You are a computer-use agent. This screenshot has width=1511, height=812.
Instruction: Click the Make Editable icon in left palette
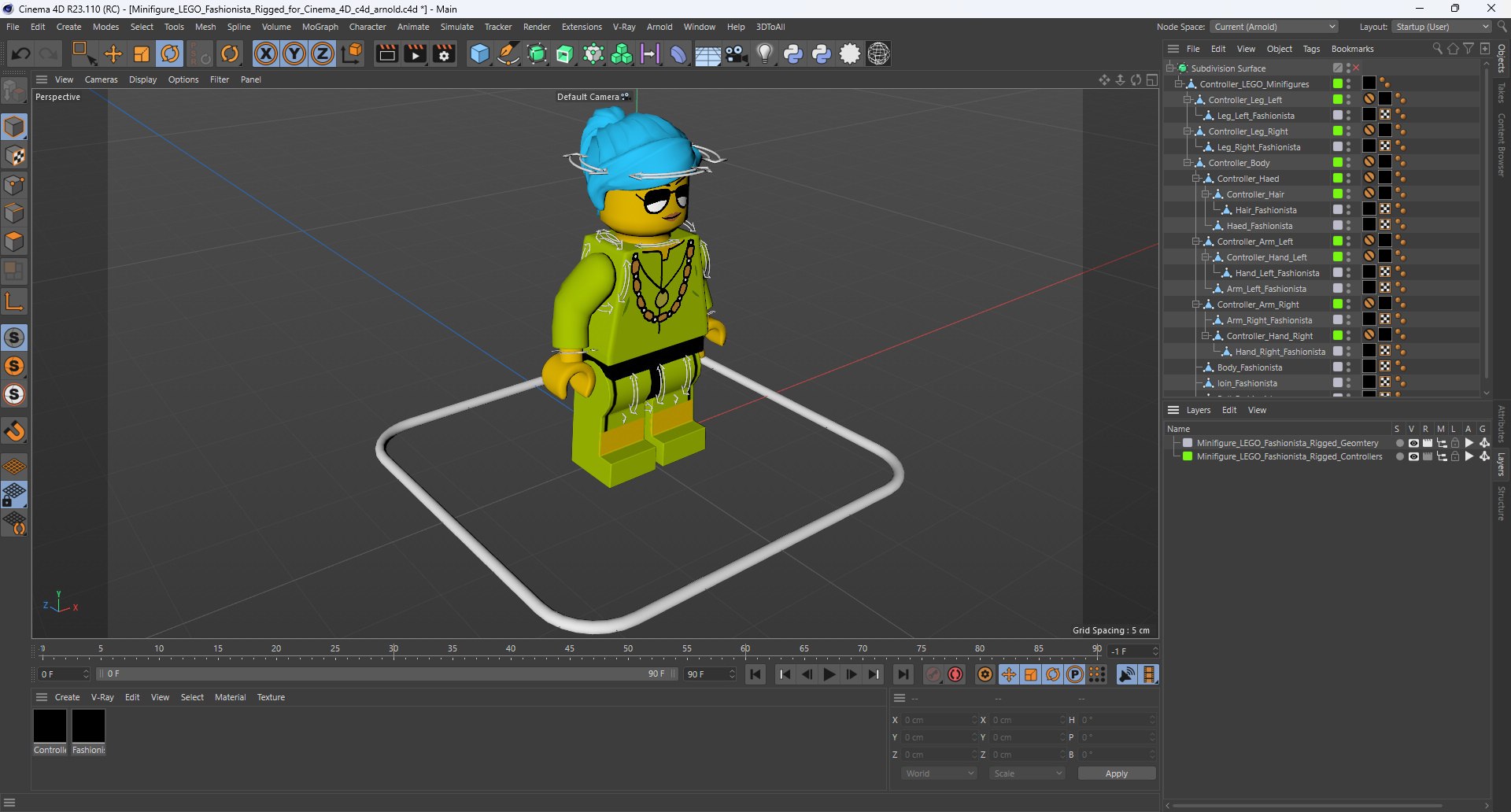(14, 92)
